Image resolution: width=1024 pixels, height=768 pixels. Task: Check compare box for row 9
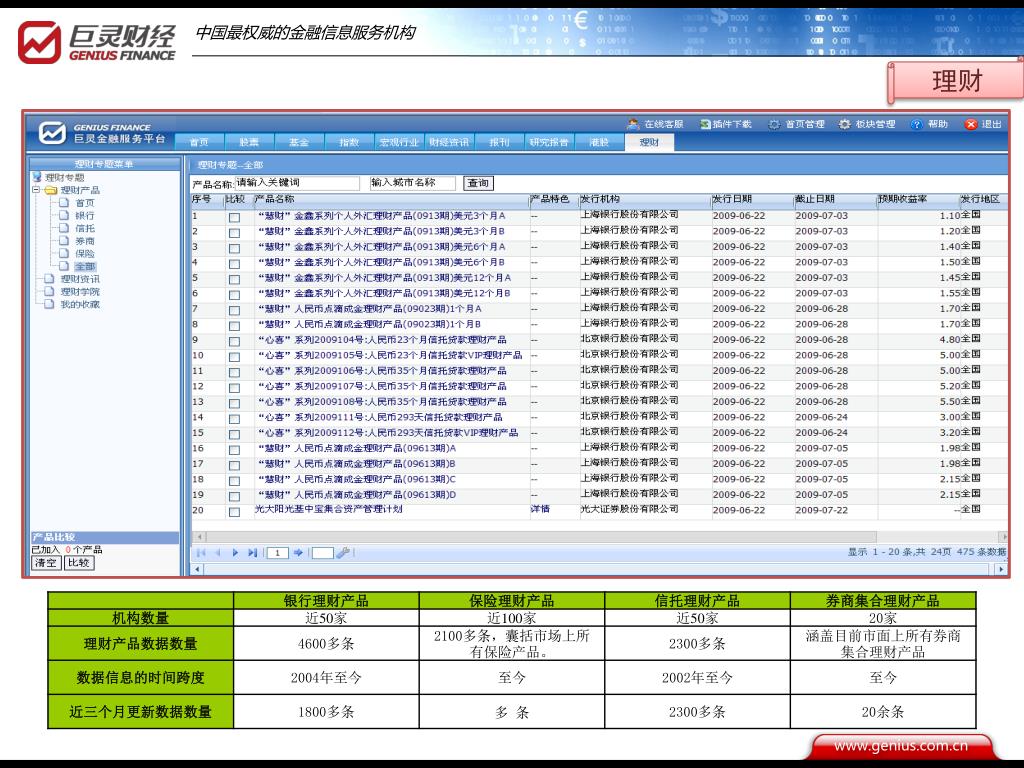coord(234,342)
